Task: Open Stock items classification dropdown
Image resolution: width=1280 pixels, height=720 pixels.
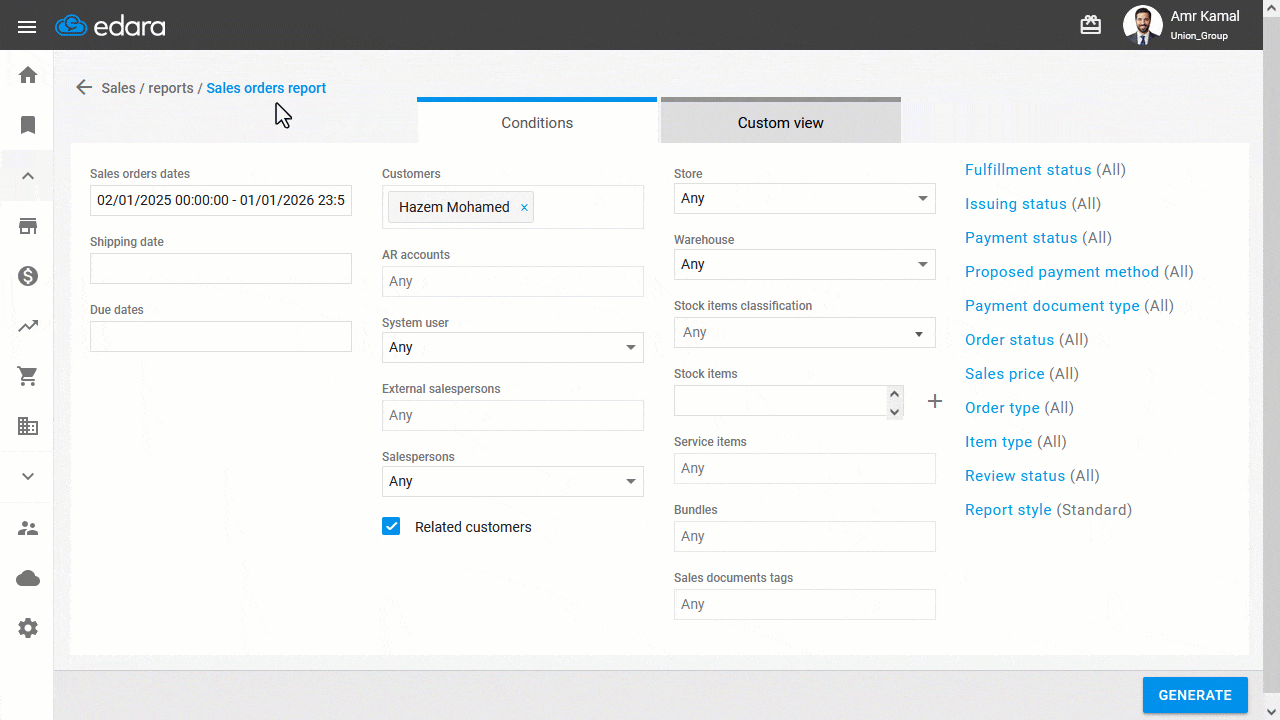Action: click(805, 332)
